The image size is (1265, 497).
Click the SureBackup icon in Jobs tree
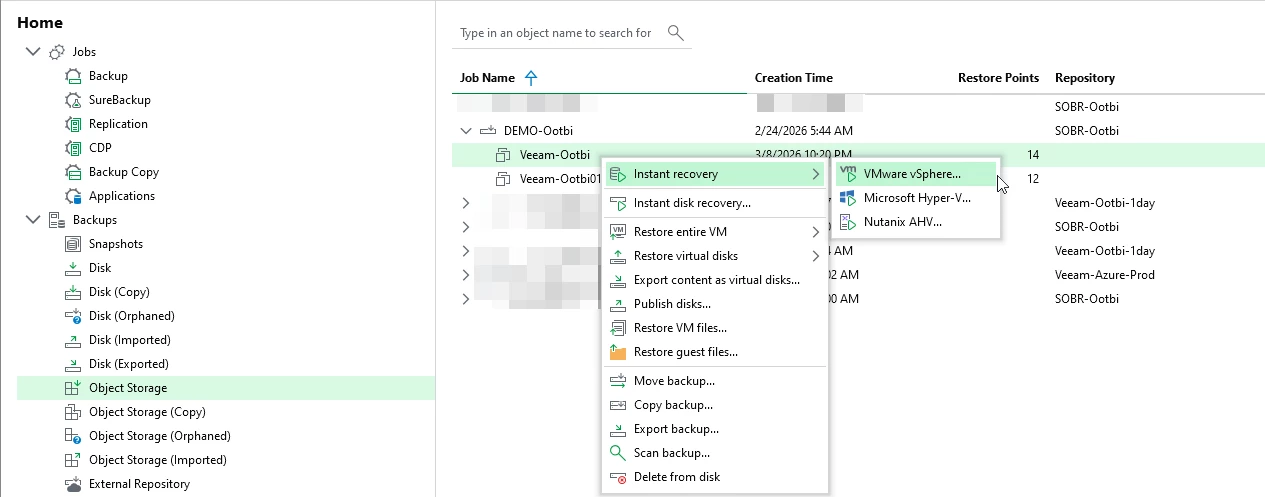(72, 100)
